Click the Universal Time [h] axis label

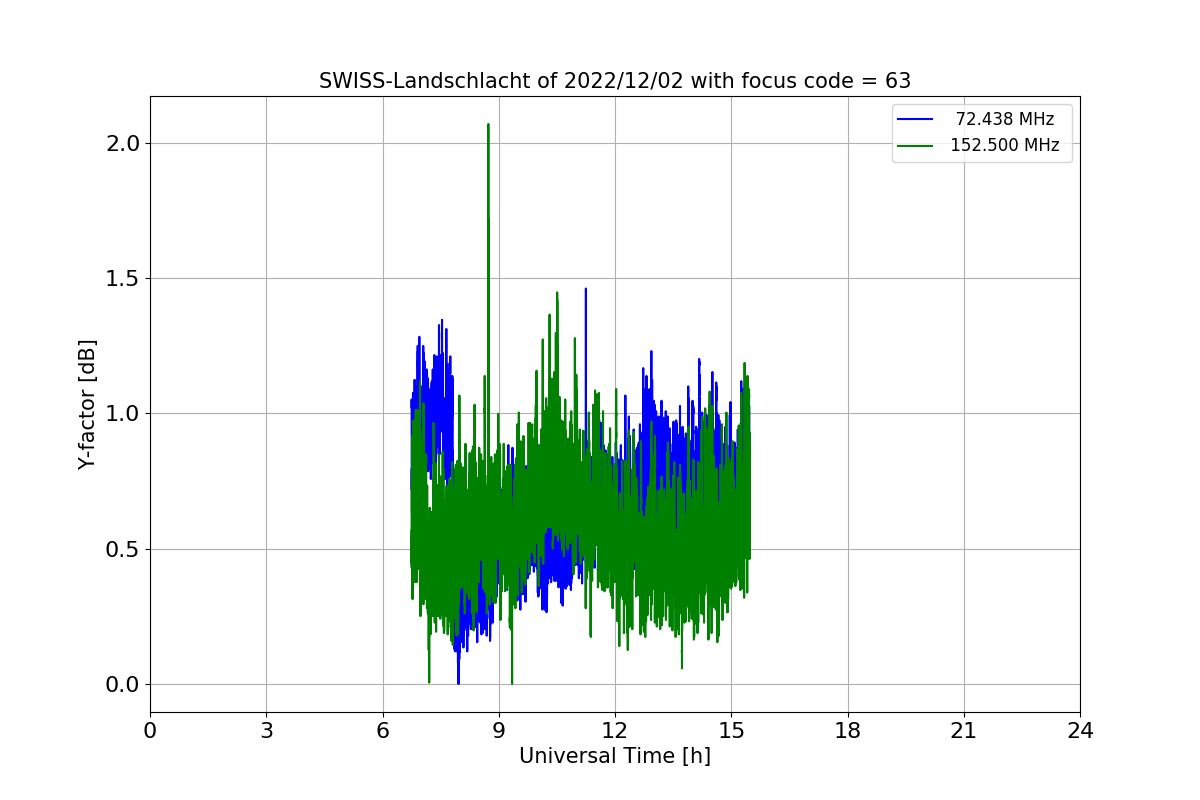point(615,757)
